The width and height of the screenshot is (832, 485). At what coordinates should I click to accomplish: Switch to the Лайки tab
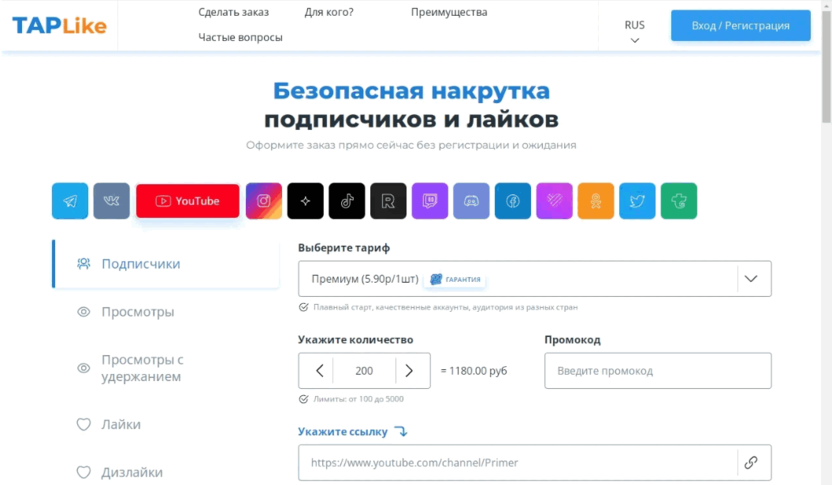(x=120, y=424)
